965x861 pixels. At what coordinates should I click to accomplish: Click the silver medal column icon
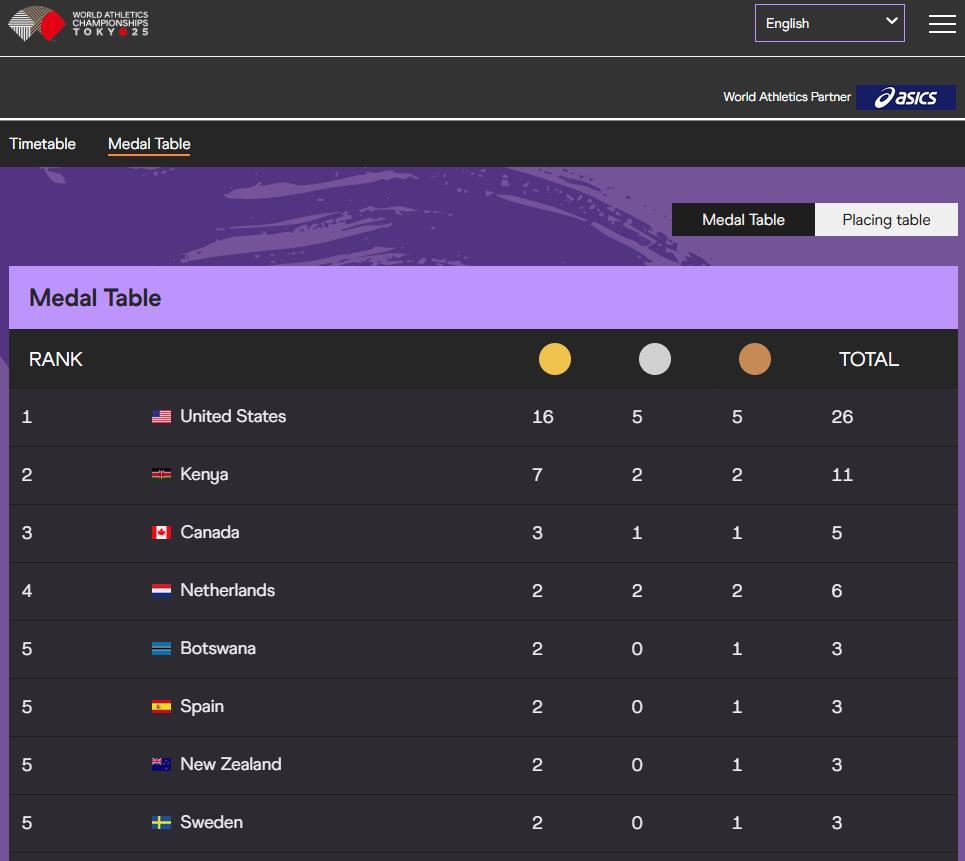pyautogui.click(x=654, y=359)
